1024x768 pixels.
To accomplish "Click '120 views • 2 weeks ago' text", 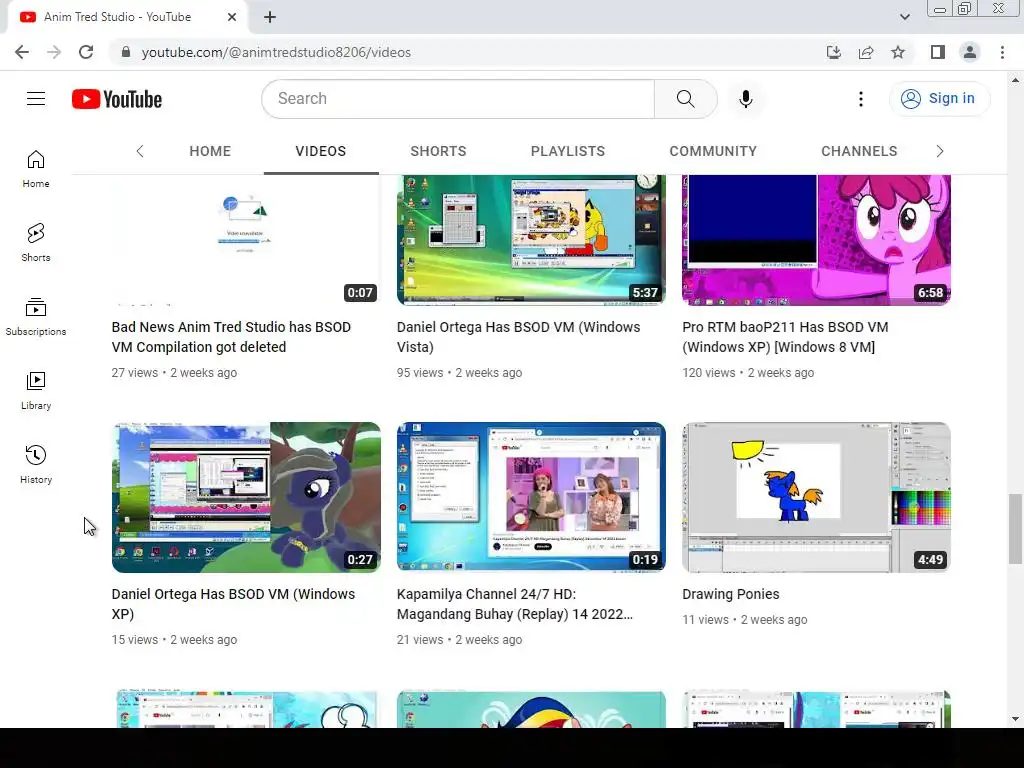I will click(x=748, y=373).
